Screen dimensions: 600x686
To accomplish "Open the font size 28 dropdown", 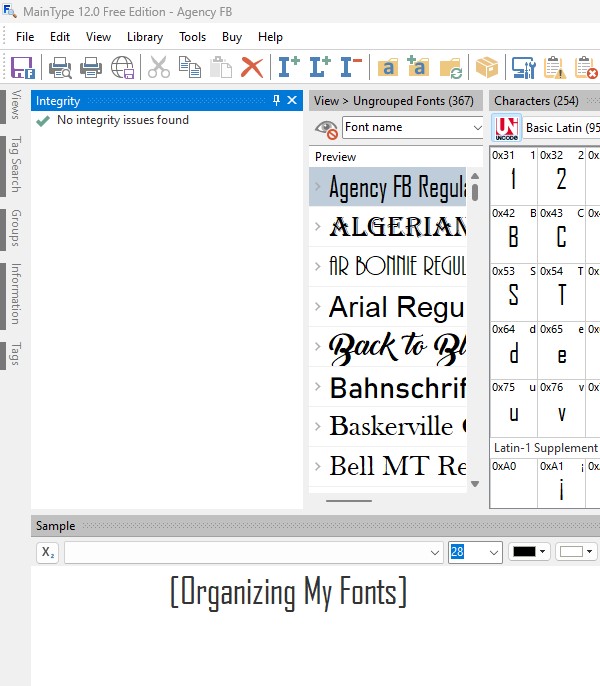I will point(494,553).
